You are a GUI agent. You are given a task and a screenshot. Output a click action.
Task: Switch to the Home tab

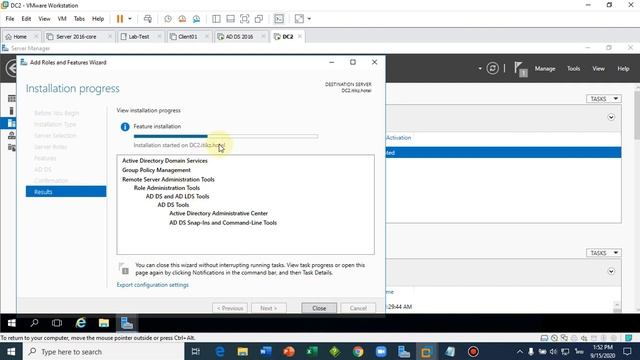(x=20, y=36)
